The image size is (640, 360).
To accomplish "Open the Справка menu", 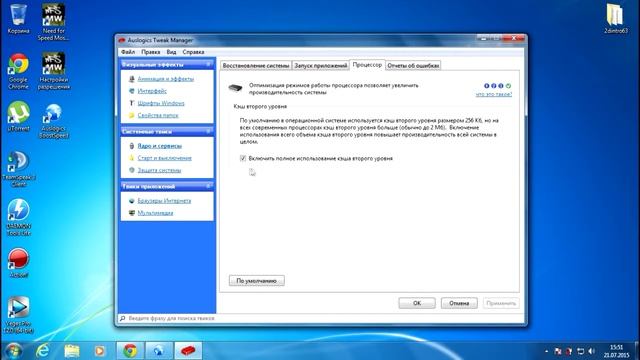I will pyautogui.click(x=193, y=52).
